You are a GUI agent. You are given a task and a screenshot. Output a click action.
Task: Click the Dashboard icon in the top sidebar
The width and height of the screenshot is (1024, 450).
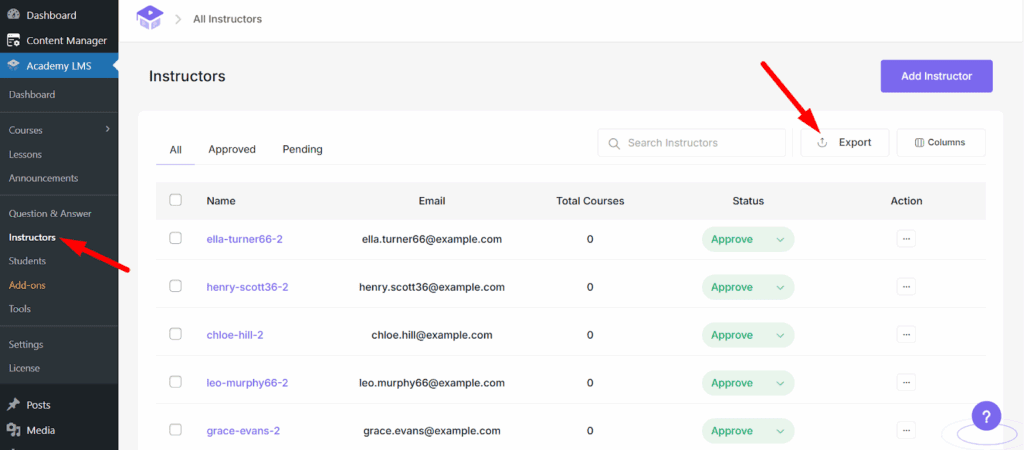click(14, 16)
